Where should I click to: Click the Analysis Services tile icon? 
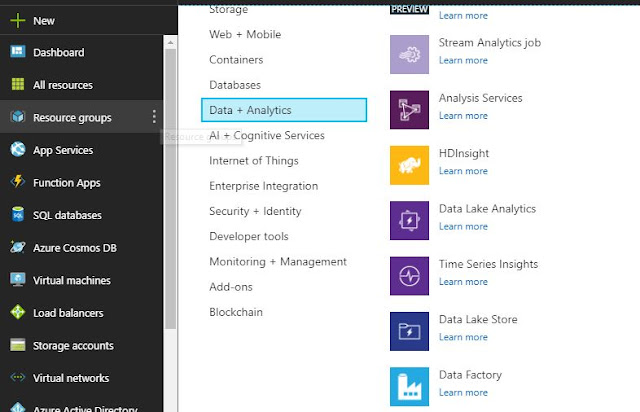click(409, 110)
